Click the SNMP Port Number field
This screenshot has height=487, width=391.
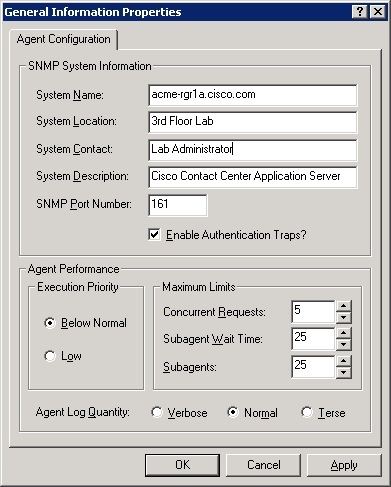point(178,205)
